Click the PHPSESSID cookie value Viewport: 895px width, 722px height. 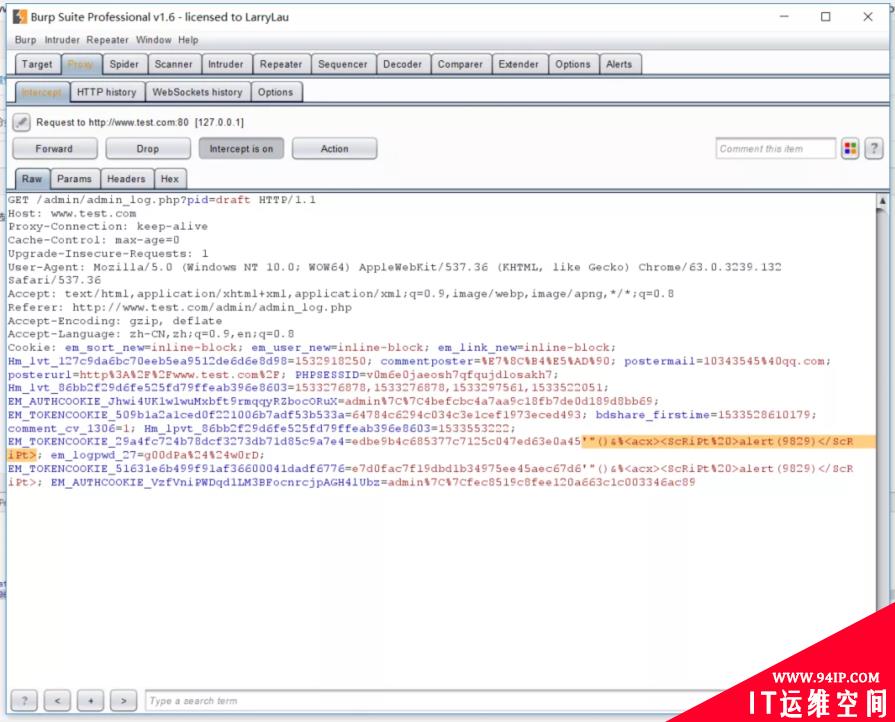pos(462,374)
